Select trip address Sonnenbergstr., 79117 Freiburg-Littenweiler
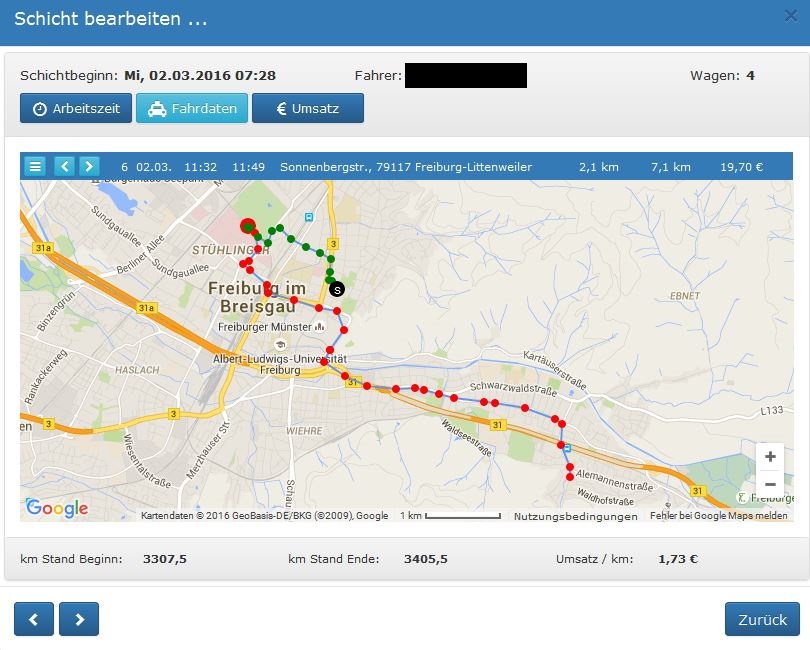Viewport: 810px width, 650px height. (x=406, y=167)
